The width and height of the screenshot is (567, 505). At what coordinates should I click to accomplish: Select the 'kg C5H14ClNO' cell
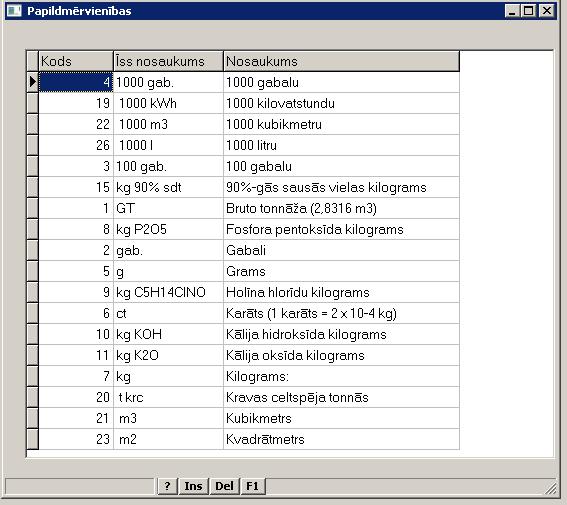click(x=168, y=292)
